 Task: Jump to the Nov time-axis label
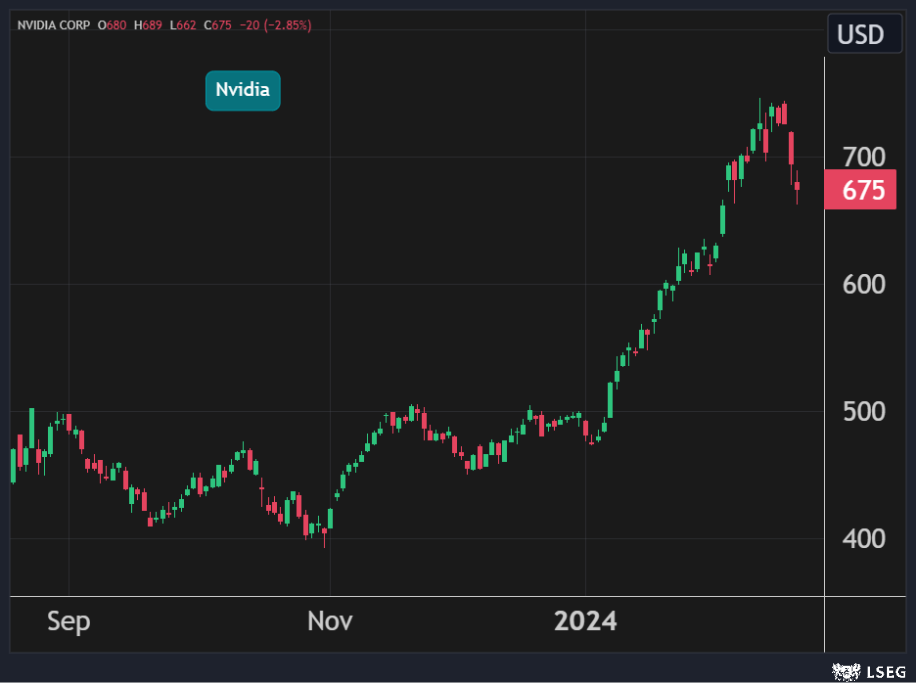[330, 621]
